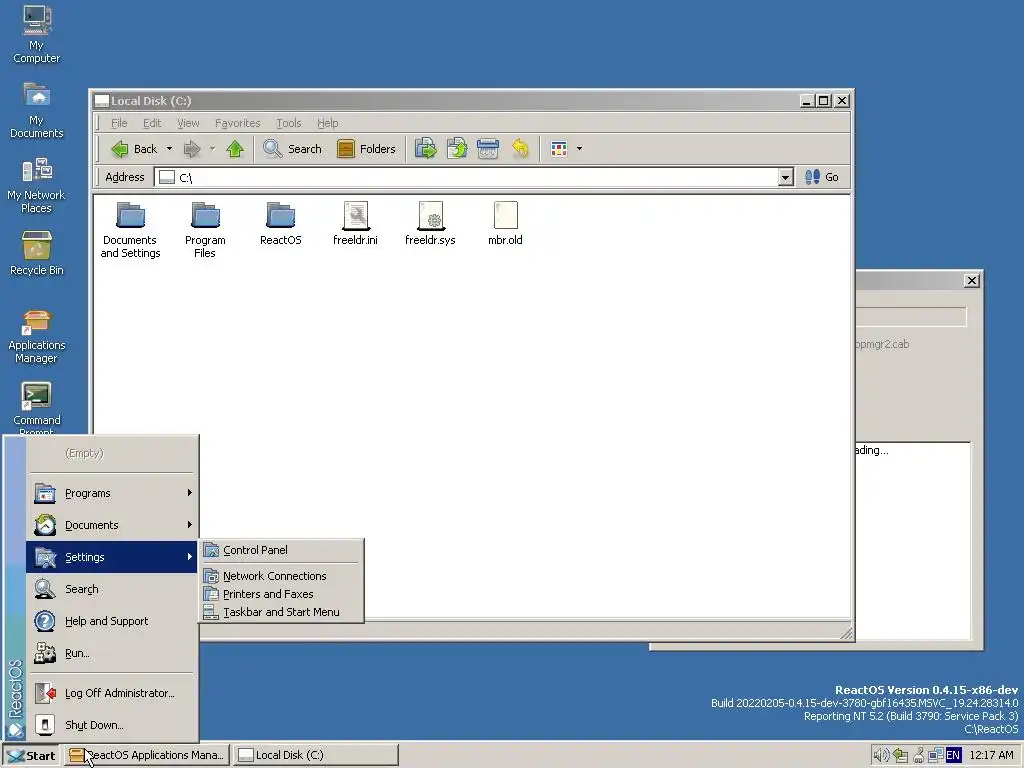Open Help and Support
The height and width of the screenshot is (768, 1024).
coord(112,621)
